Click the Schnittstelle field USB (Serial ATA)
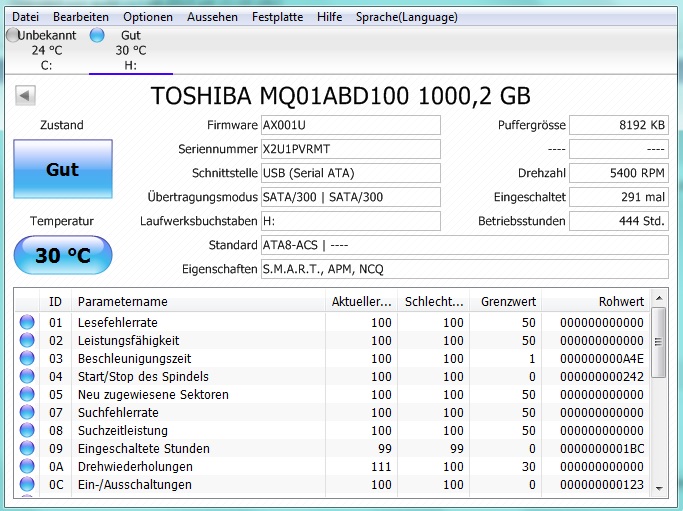Image resolution: width=683 pixels, height=511 pixels. pos(351,173)
